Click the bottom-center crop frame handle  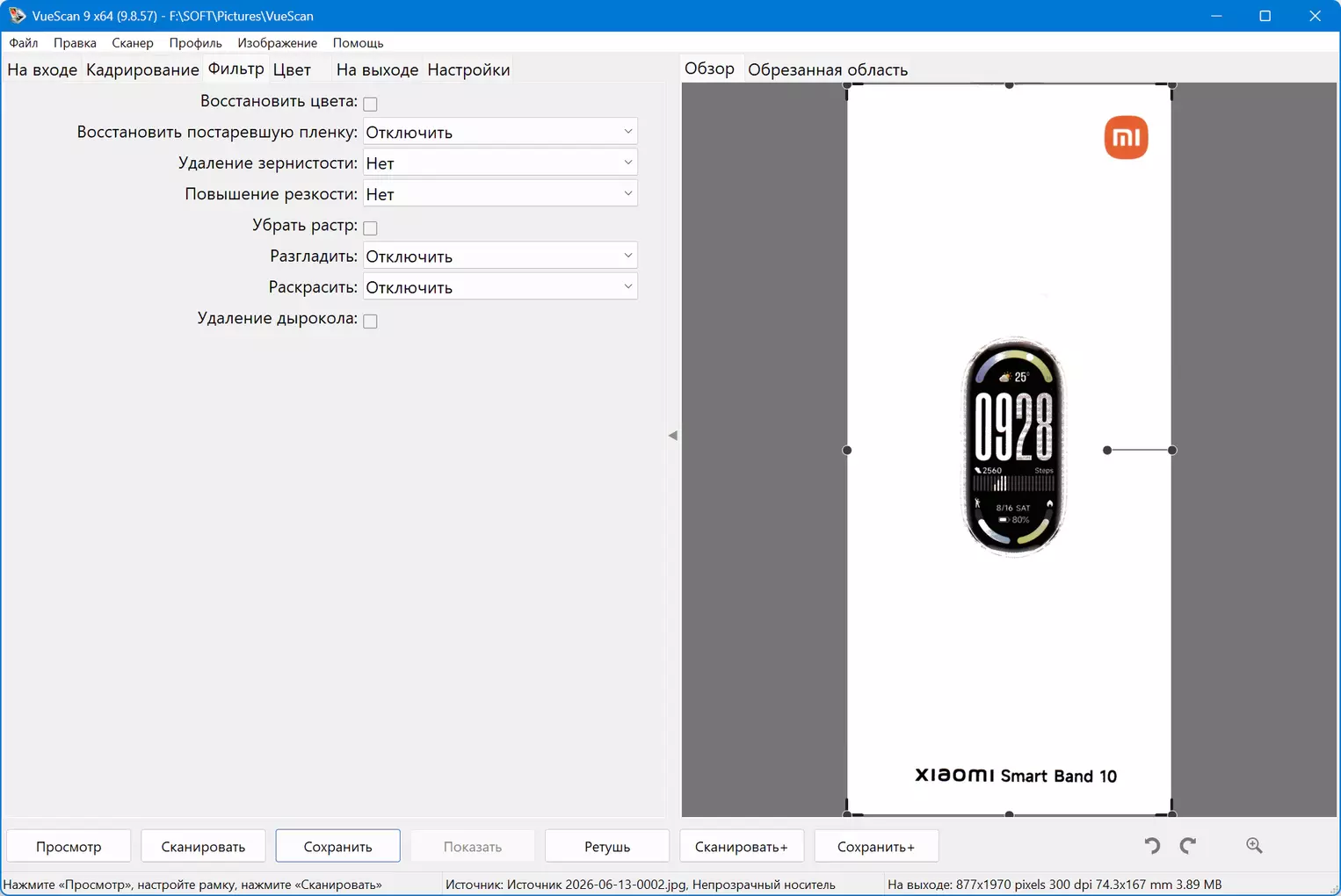click(x=1010, y=815)
